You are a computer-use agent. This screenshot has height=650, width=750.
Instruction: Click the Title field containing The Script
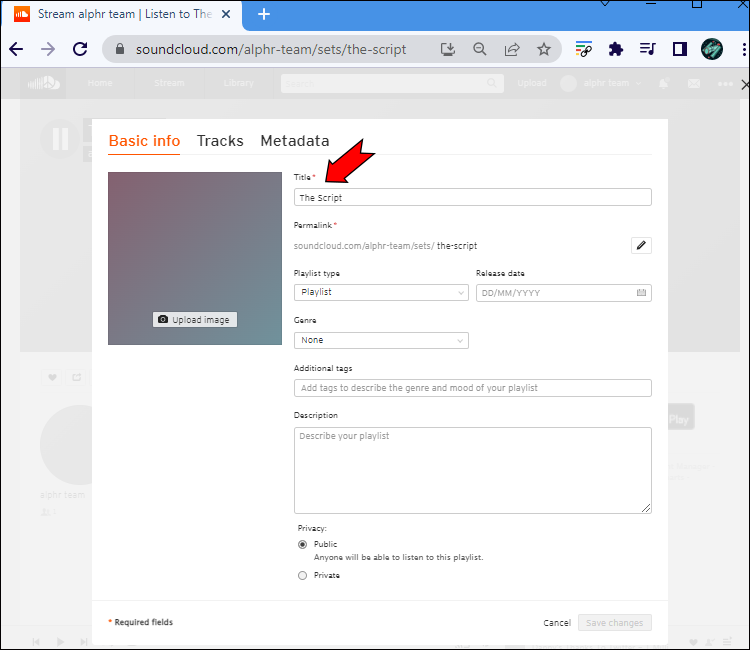tap(473, 198)
